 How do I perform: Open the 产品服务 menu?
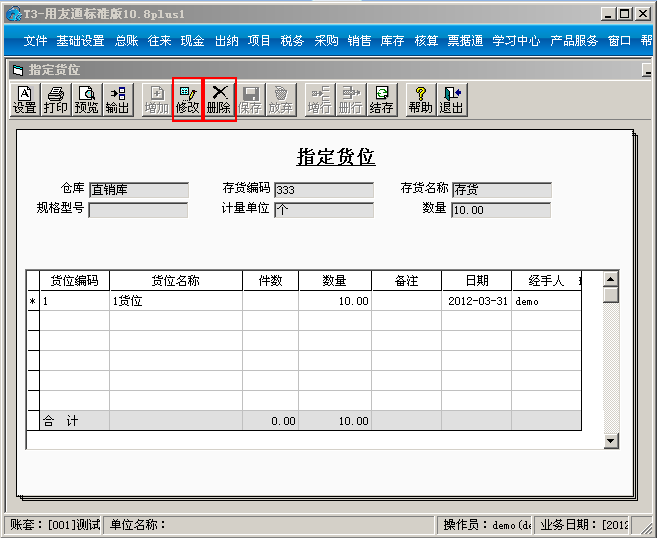coord(574,41)
